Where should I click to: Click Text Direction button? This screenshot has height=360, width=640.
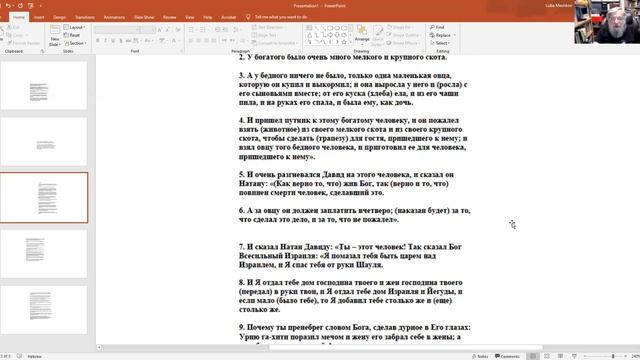coord(269,27)
